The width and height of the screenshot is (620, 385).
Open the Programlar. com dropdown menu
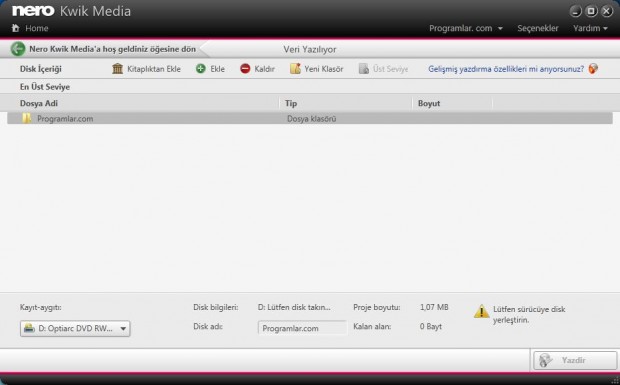(x=466, y=28)
